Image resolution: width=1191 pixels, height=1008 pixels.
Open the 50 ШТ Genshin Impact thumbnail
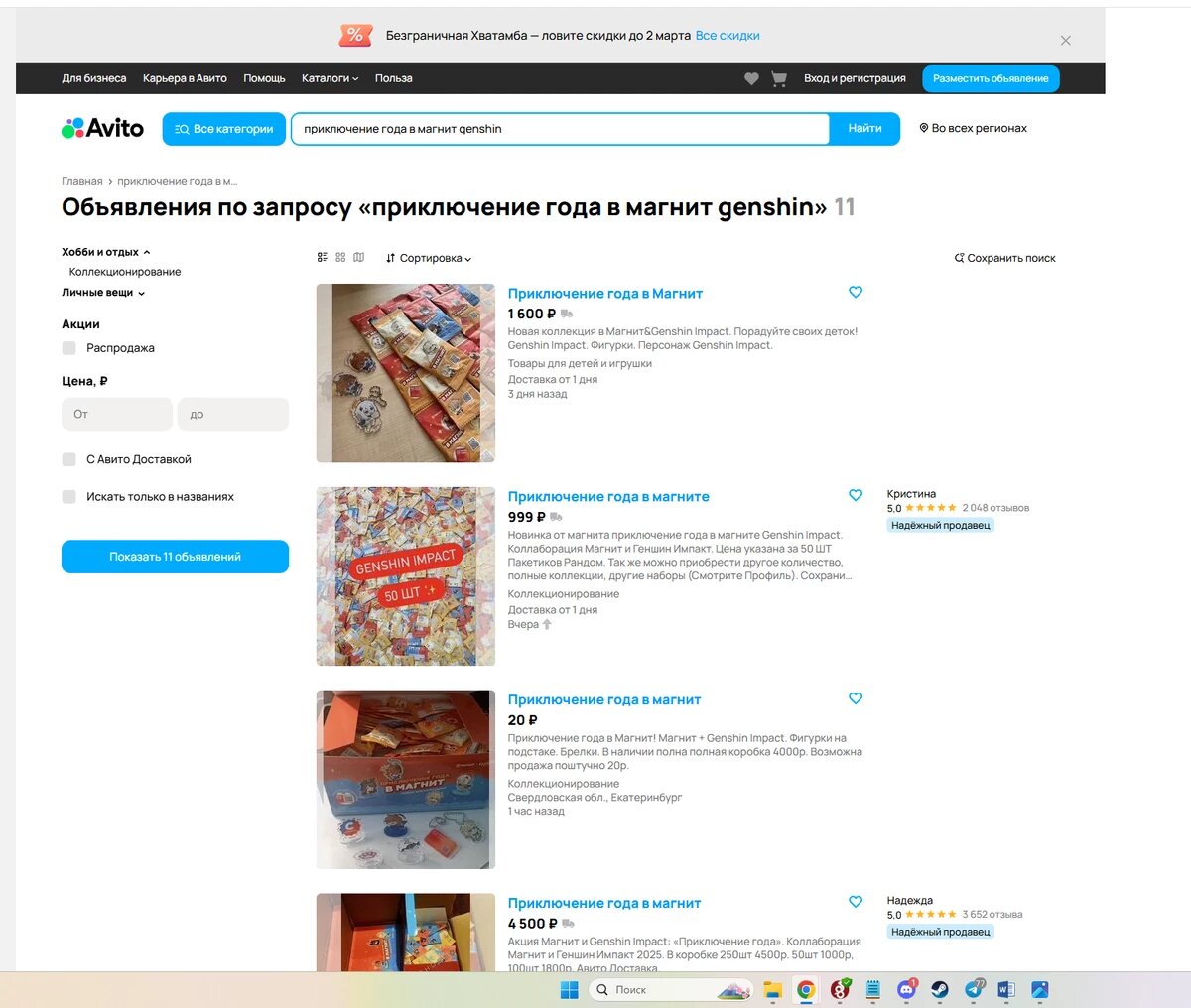[406, 576]
